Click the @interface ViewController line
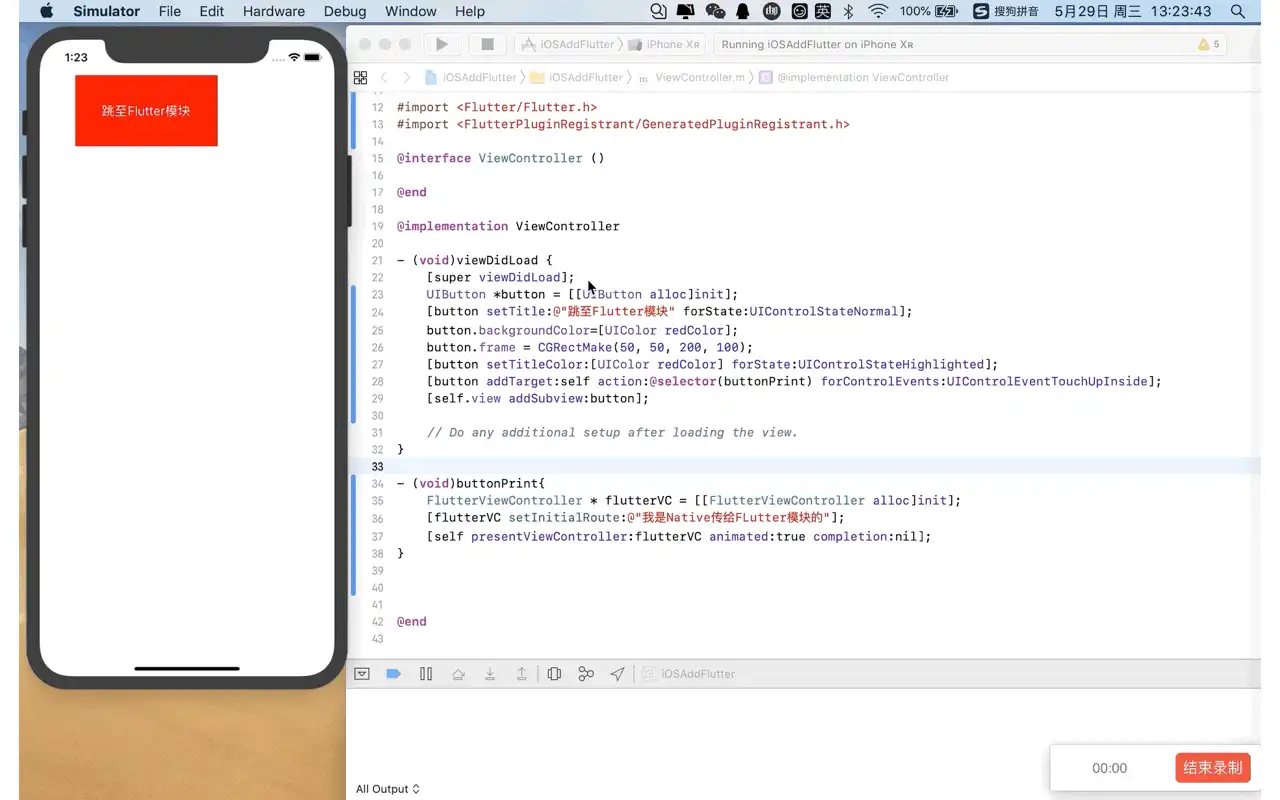This screenshot has width=1280, height=800. [500, 158]
